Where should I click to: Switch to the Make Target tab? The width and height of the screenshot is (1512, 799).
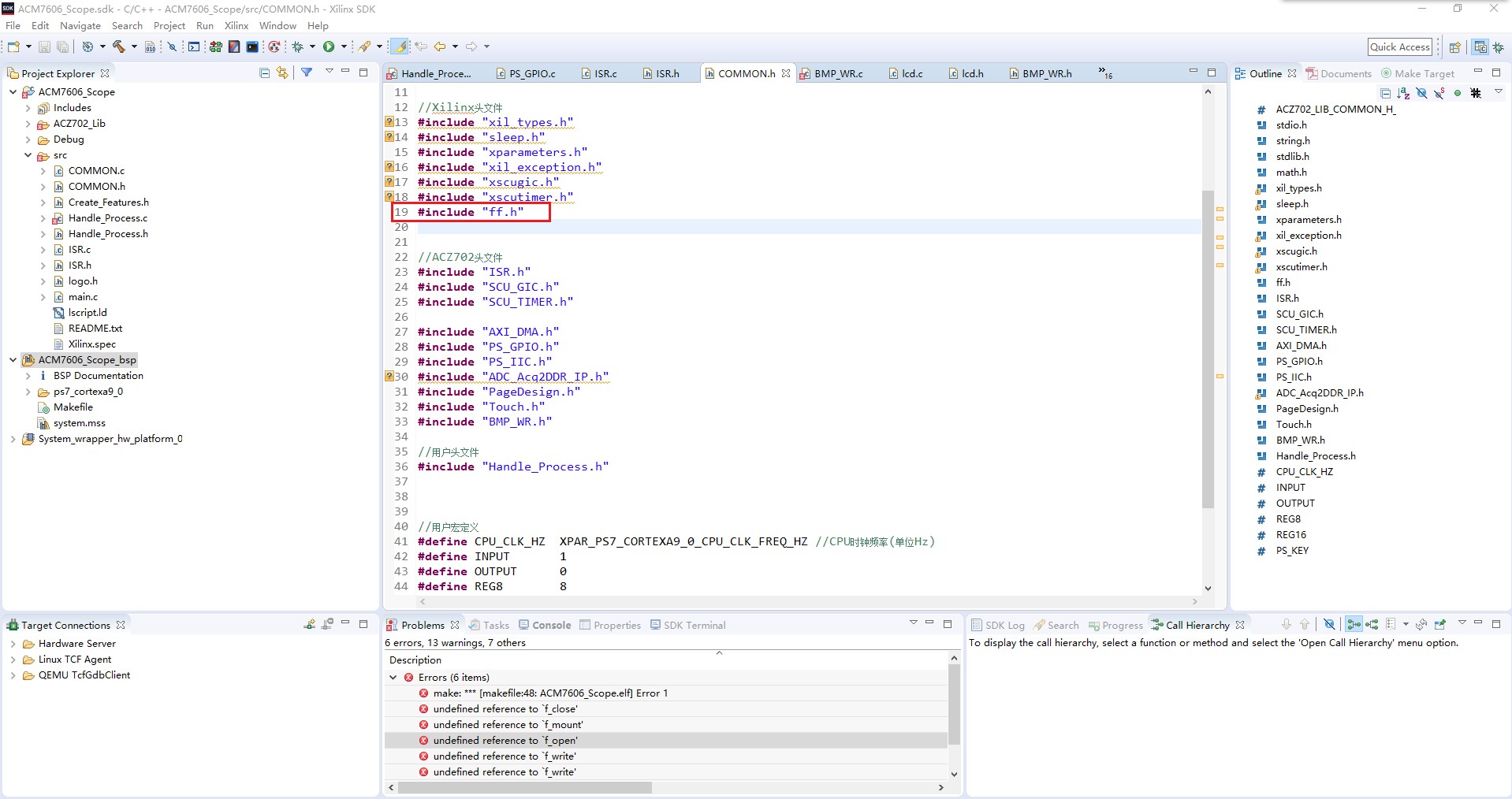(x=1417, y=73)
